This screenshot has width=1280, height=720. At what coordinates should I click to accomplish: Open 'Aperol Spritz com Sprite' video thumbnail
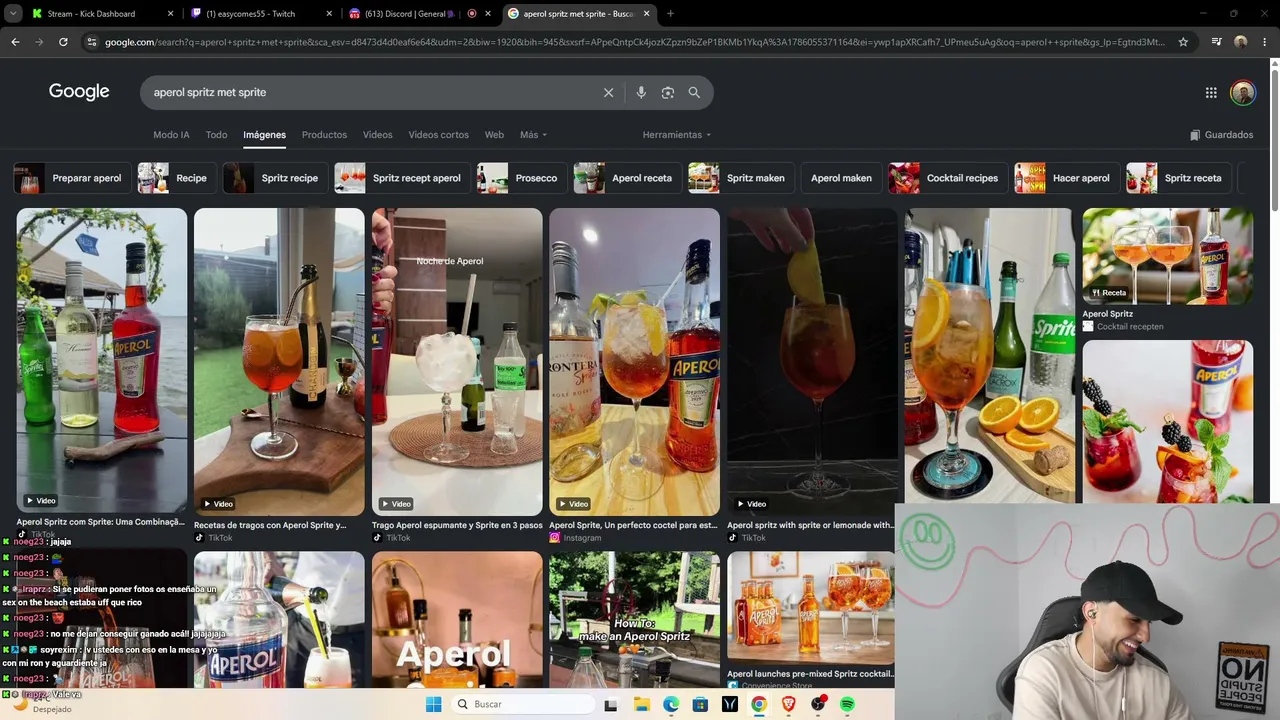coord(102,360)
